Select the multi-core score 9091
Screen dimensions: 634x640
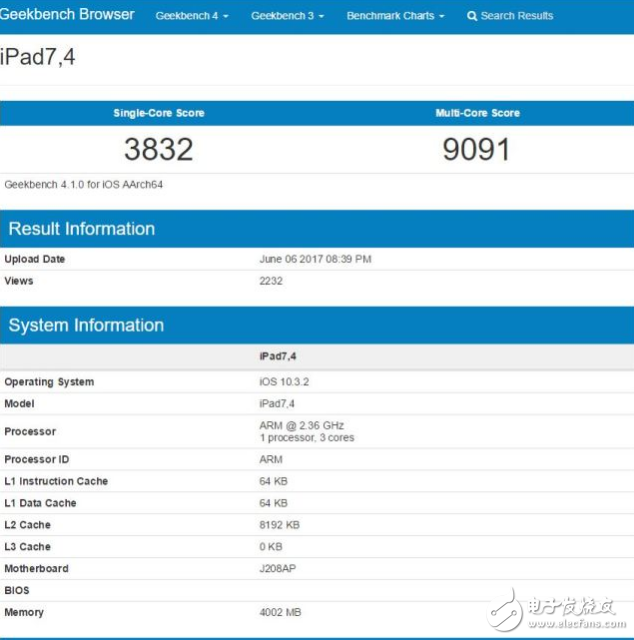pos(476,149)
